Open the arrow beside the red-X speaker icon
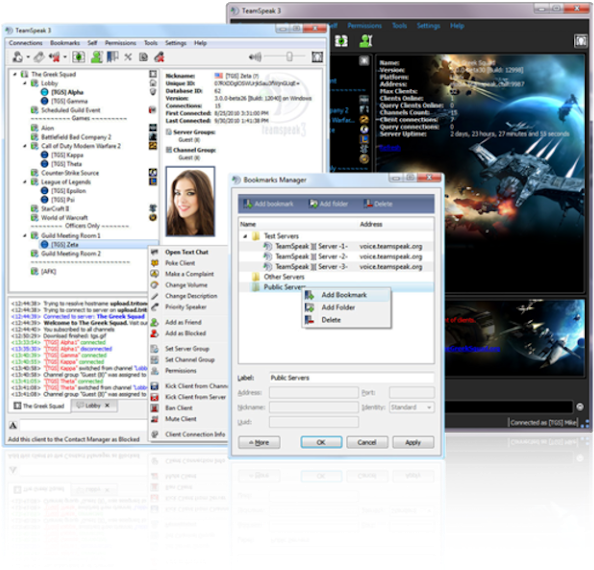Viewport: 594px width, 570px height. [x=65, y=58]
